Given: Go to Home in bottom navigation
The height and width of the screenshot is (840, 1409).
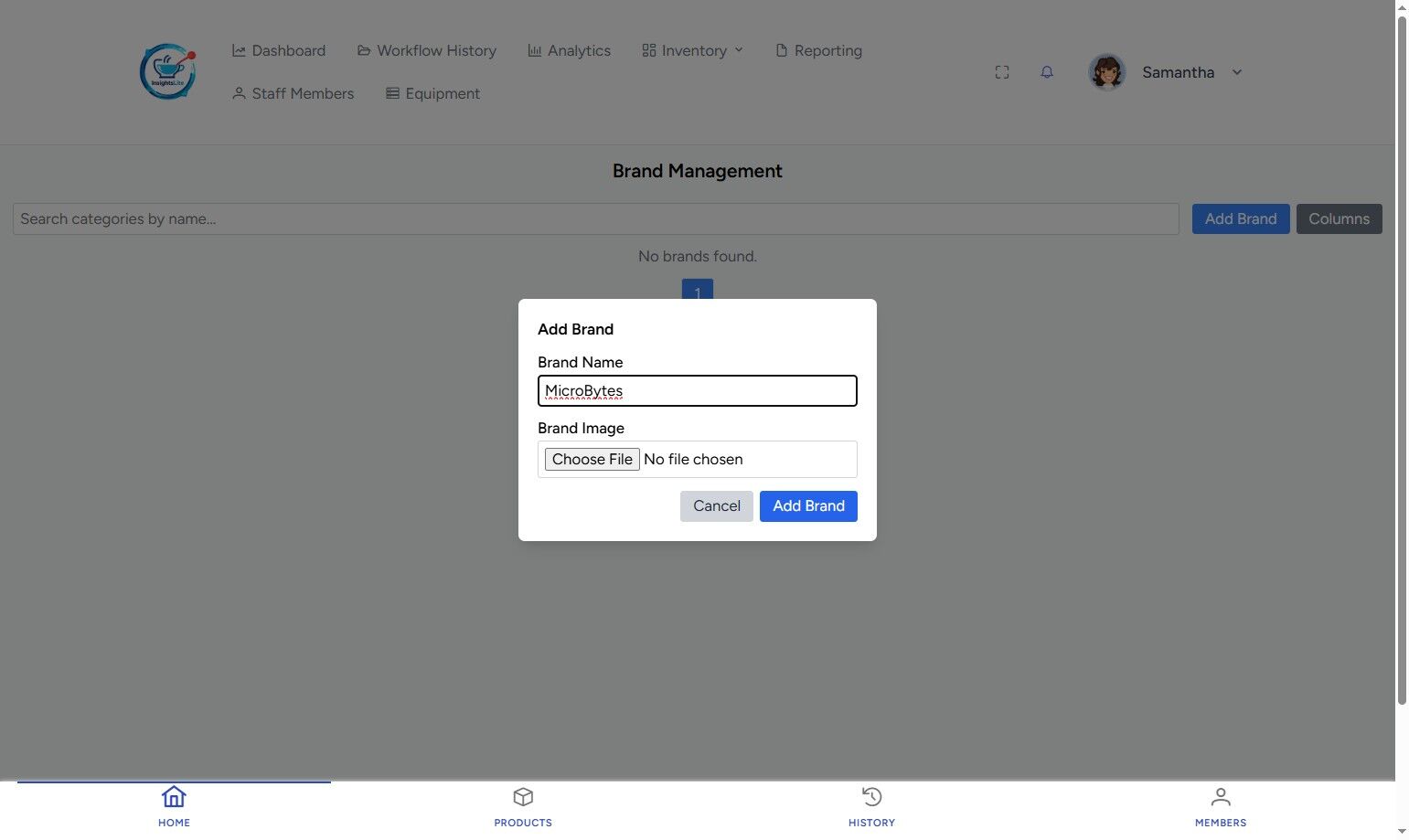Looking at the screenshot, I should point(174,807).
